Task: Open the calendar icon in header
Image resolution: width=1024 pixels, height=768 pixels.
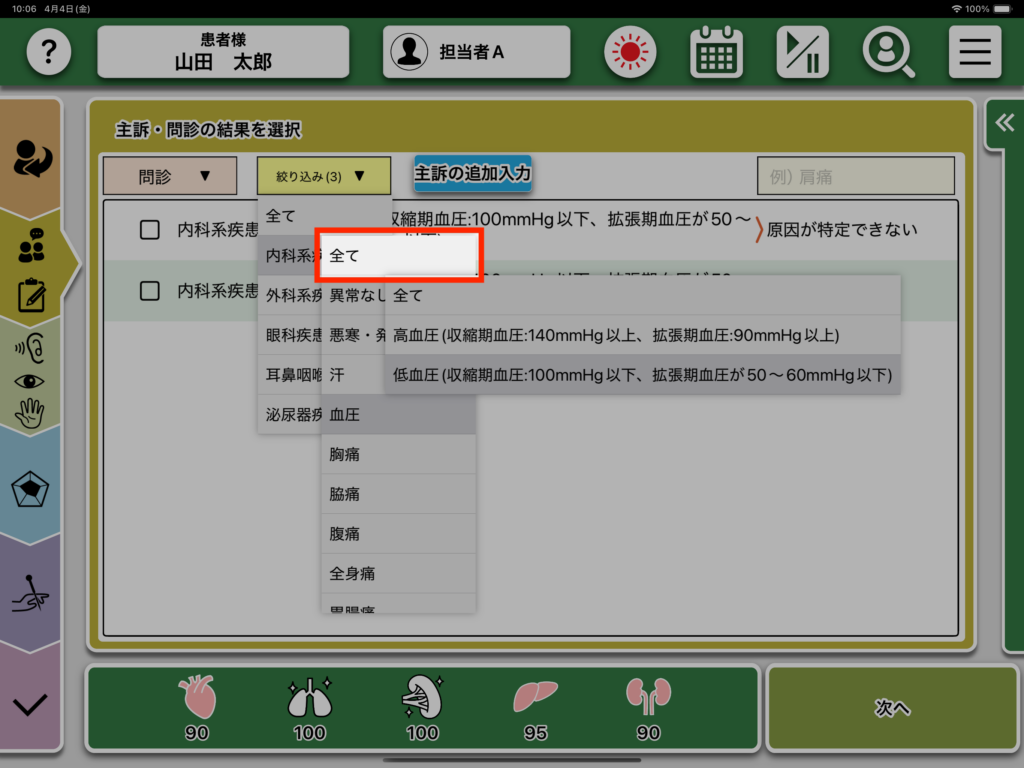Action: (716, 52)
